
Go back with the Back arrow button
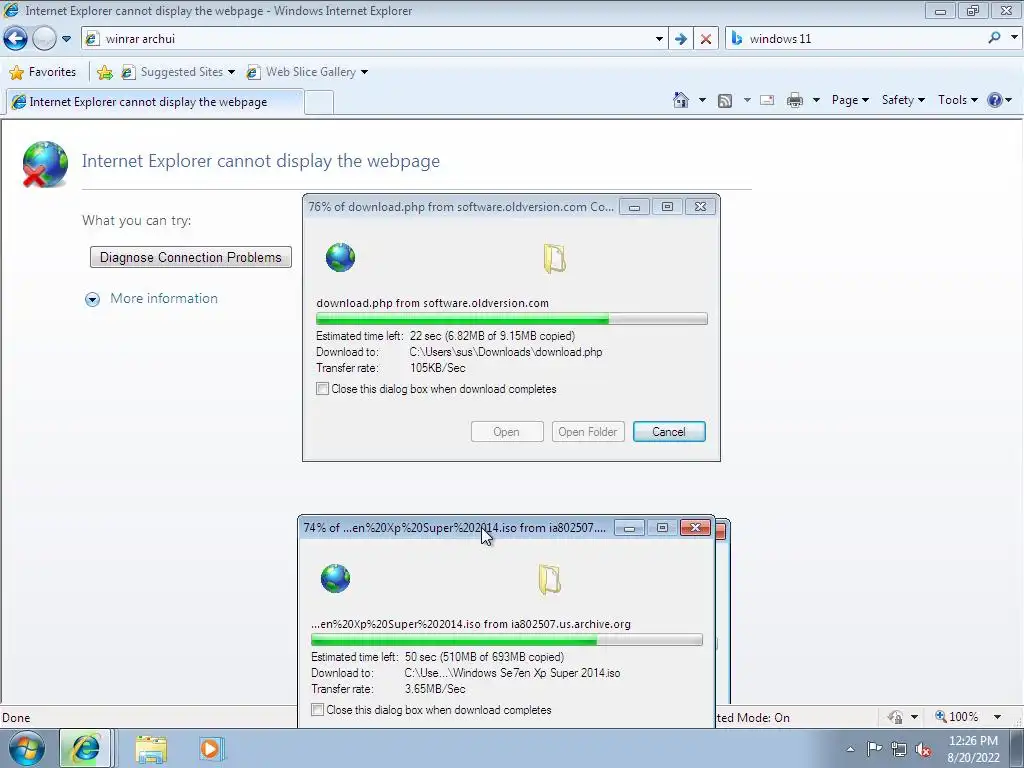tap(16, 39)
